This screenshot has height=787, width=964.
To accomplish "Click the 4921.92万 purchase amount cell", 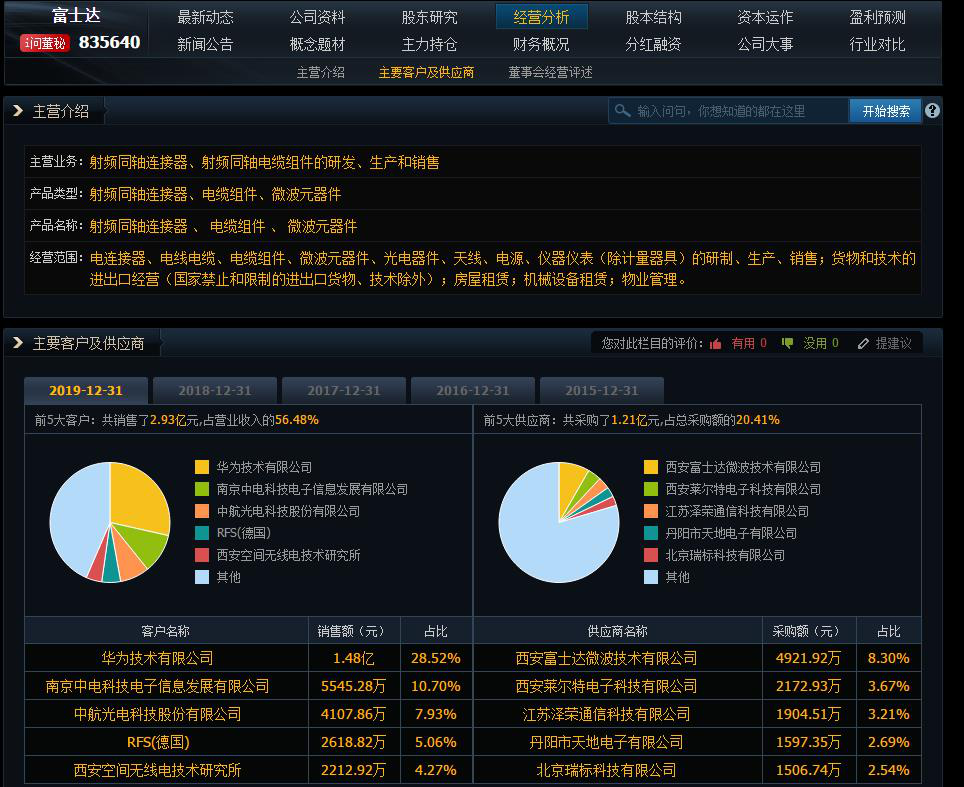I will (808, 658).
